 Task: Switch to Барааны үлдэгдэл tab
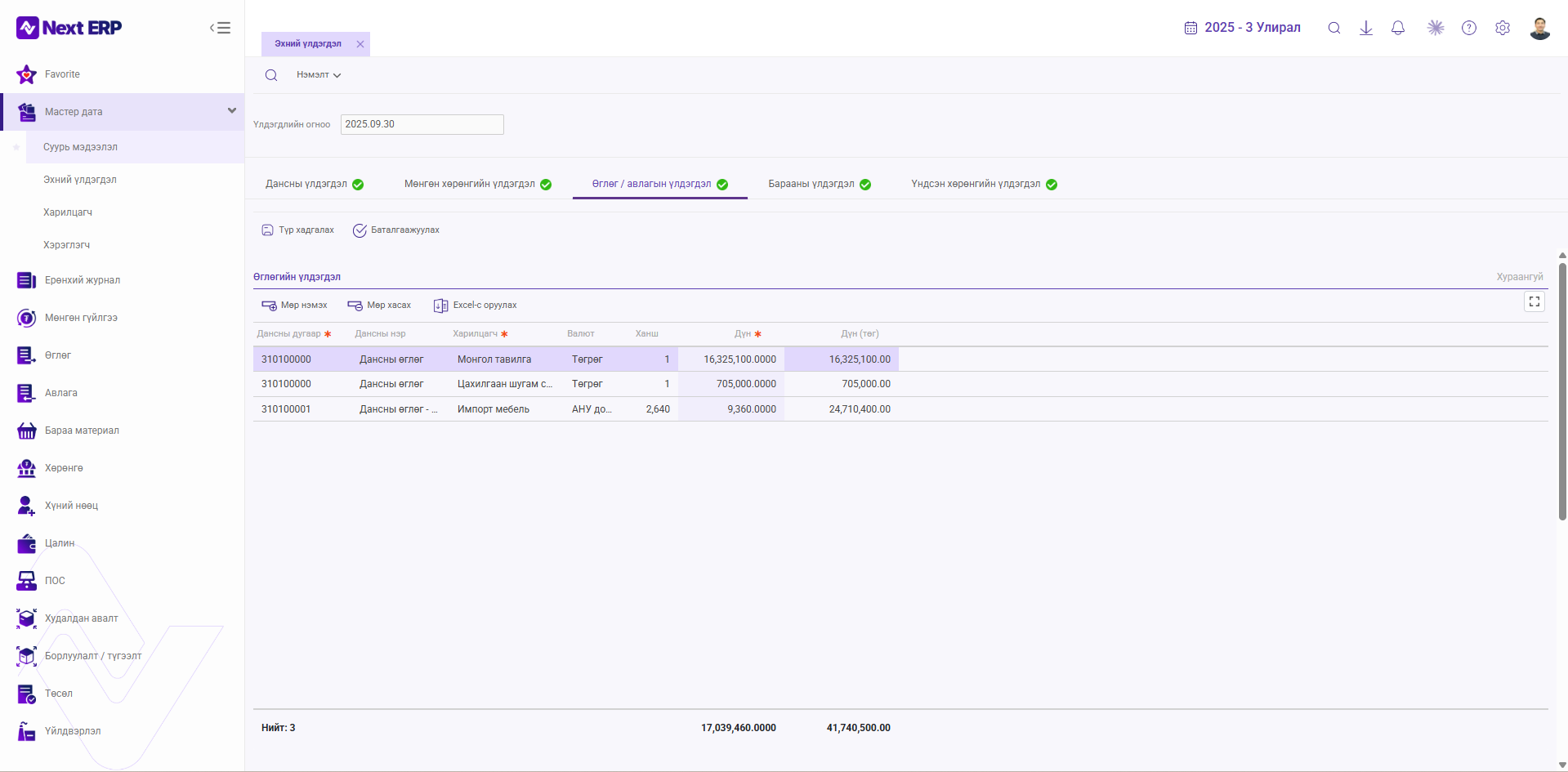(820, 184)
